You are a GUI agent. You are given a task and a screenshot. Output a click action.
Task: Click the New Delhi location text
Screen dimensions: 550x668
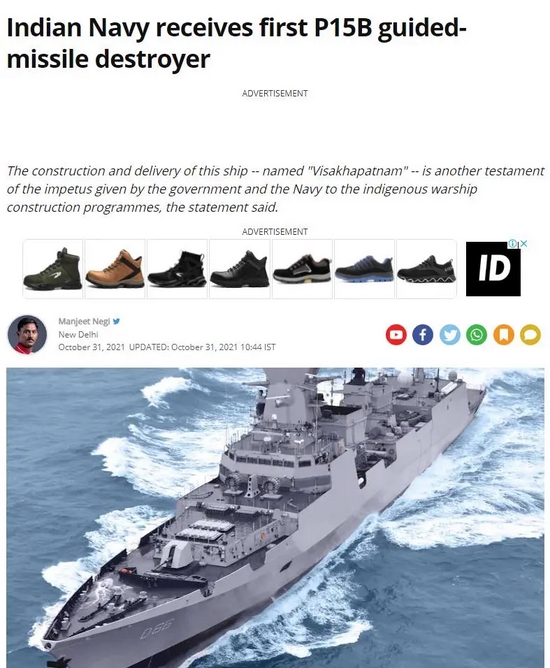[x=78, y=334]
